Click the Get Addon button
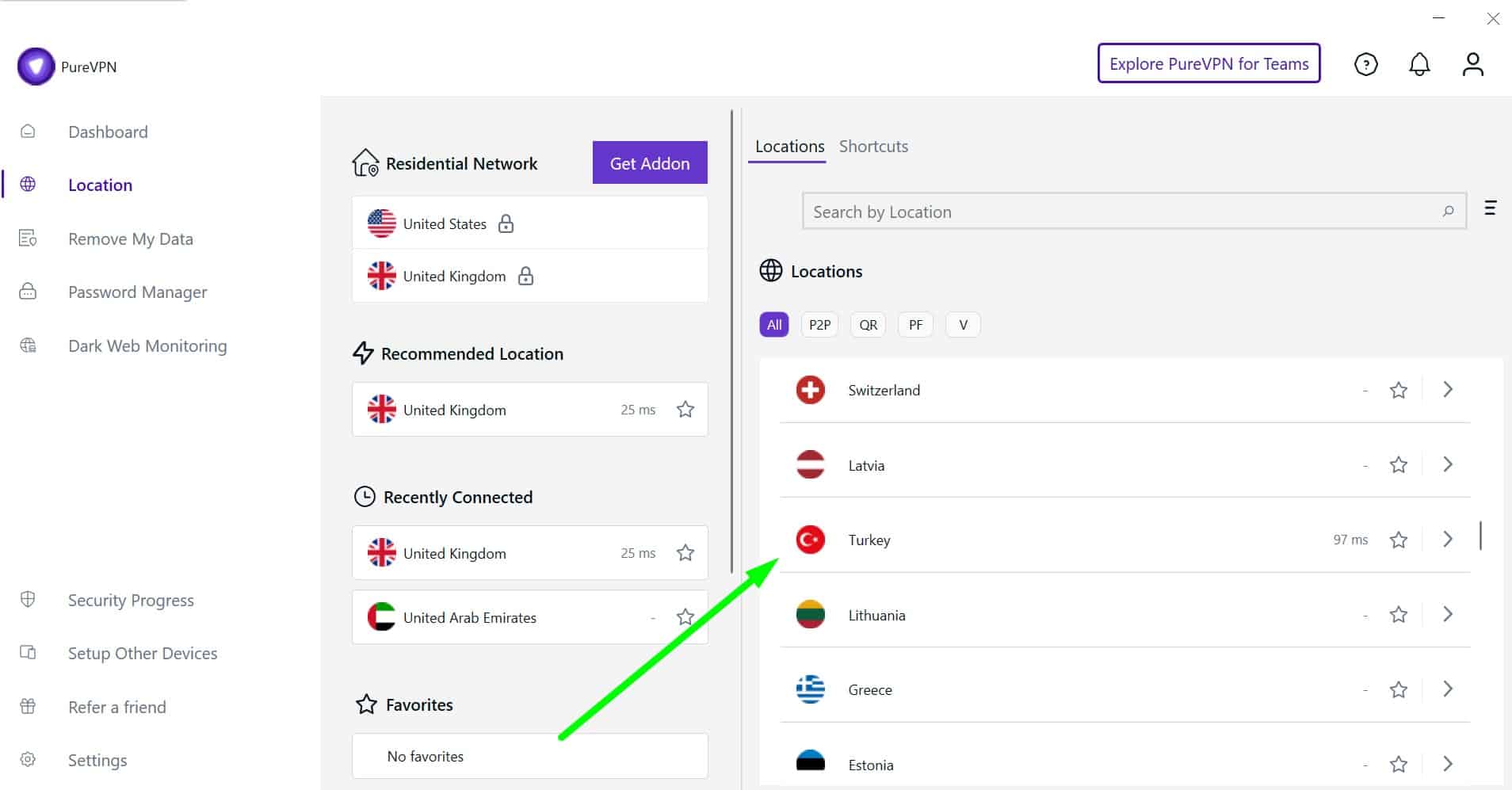 coord(650,162)
